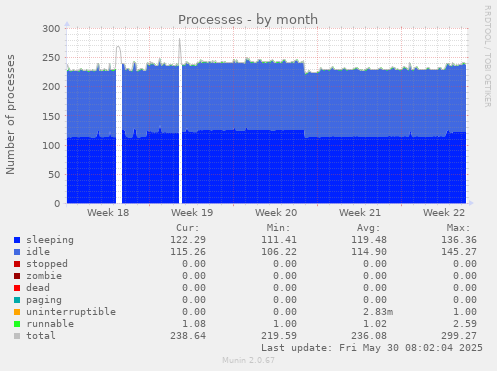The width and height of the screenshot is (497, 371).
Task: Click the 'stopped' legend label
Action: point(47,264)
